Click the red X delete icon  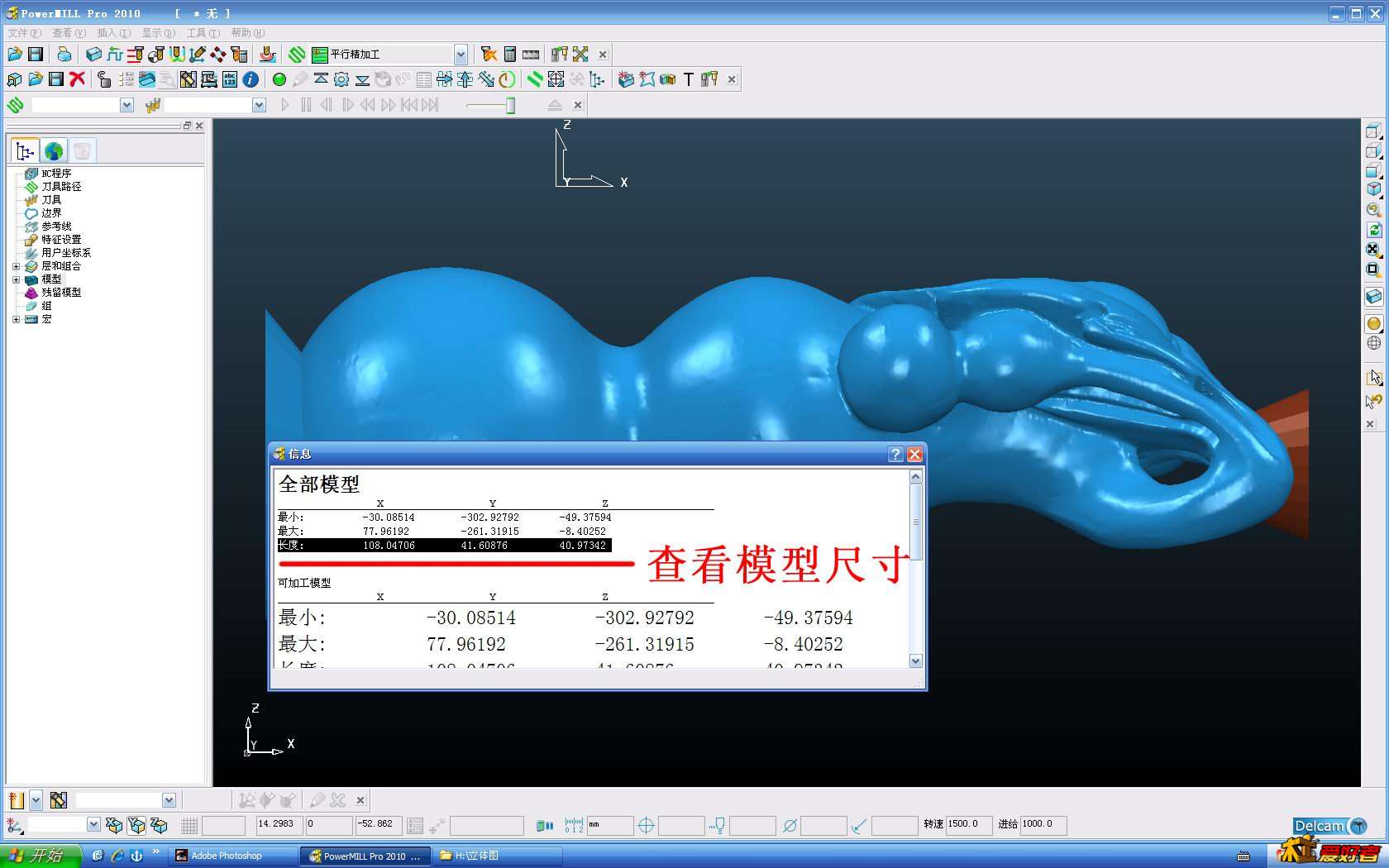(78, 79)
